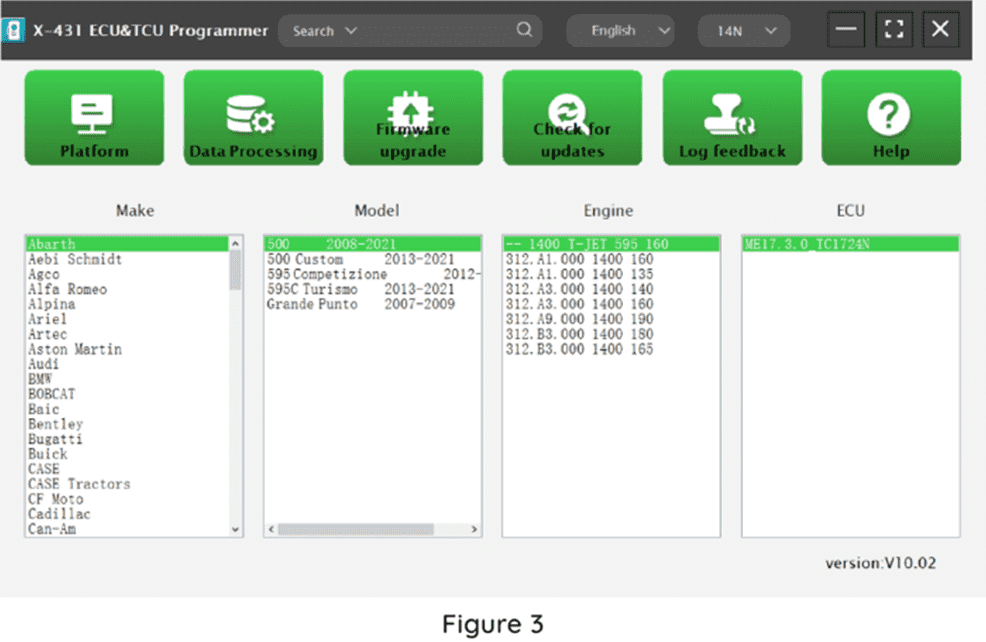Select Audi in the Make list
This screenshot has width=986, height=642.
127,364
